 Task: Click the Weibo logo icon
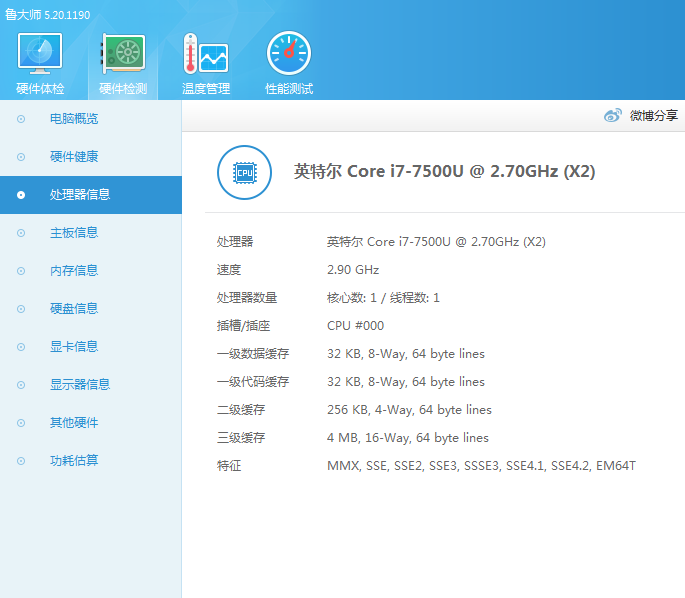click(613, 116)
